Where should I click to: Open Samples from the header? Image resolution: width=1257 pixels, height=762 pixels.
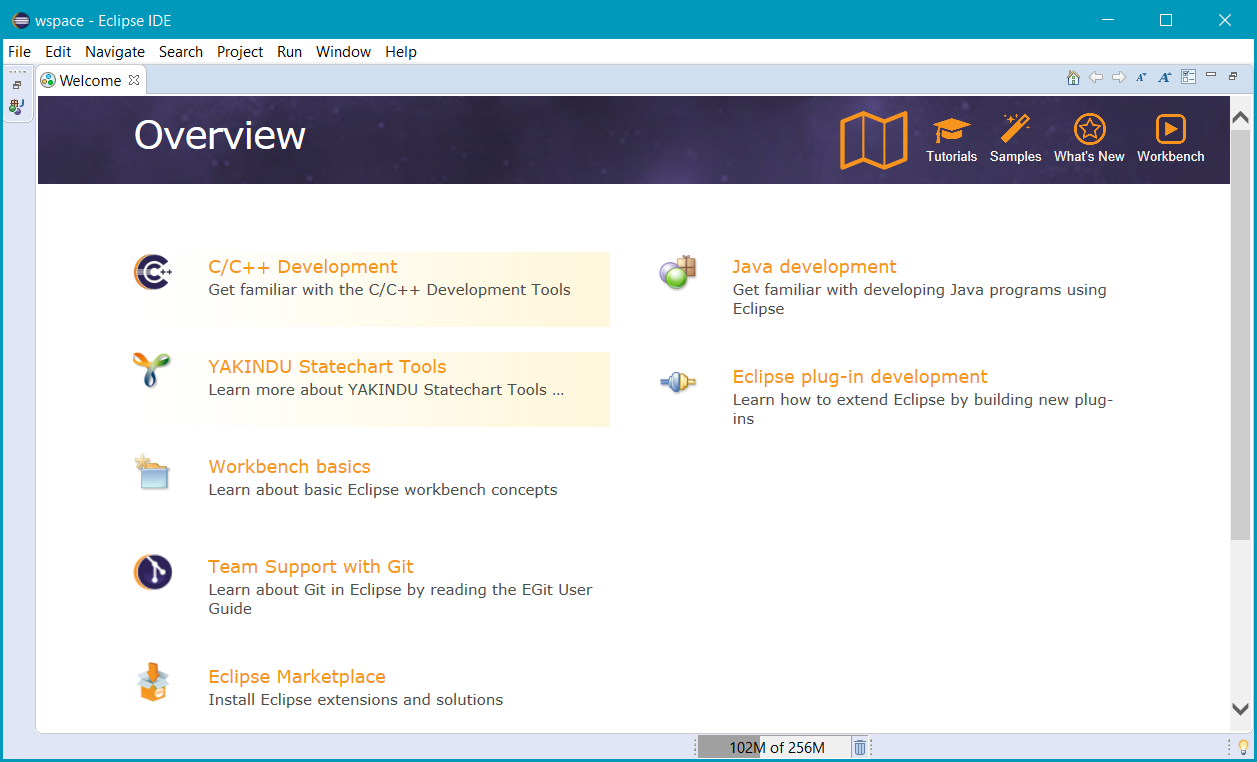coord(1015,139)
